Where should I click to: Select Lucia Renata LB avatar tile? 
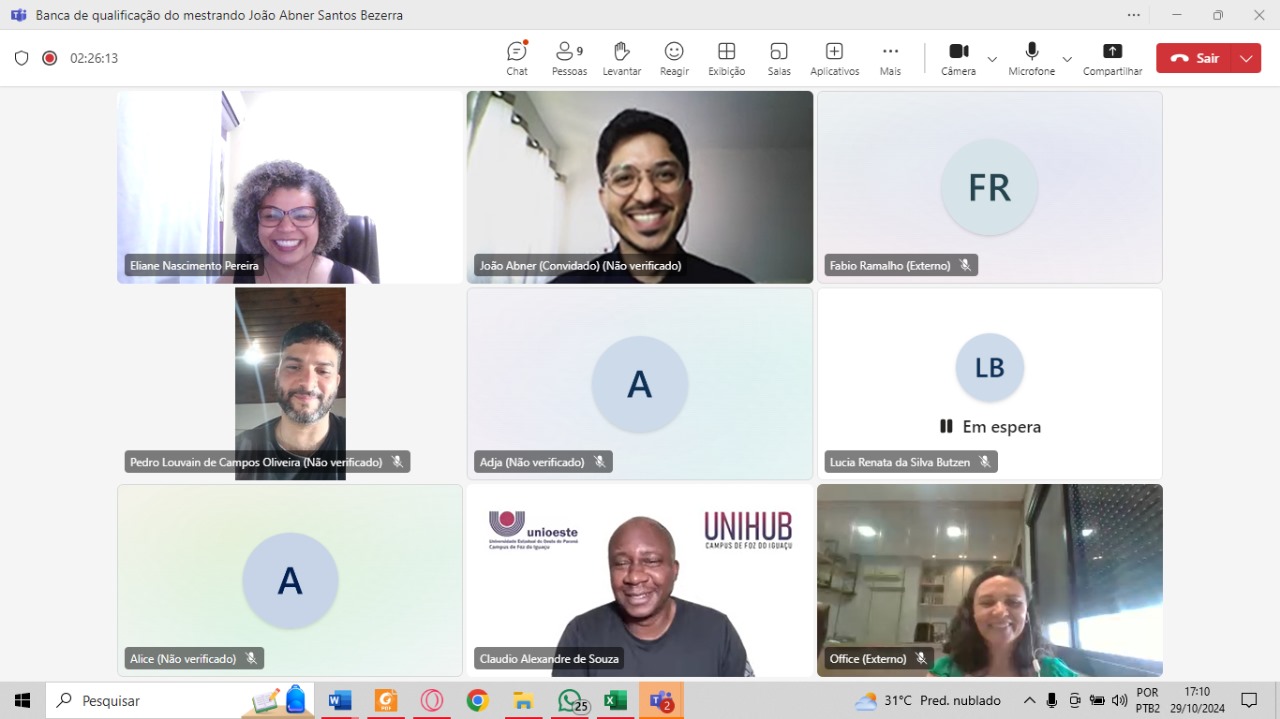990,384
